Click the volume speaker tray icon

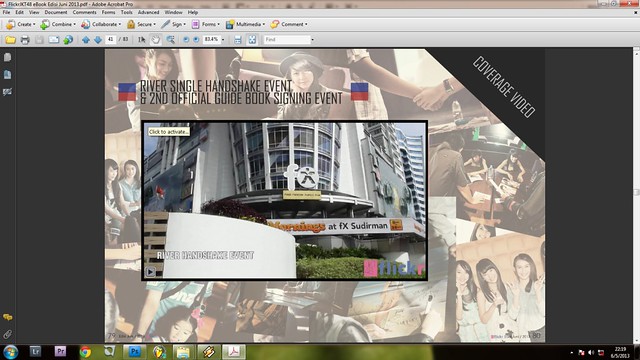coord(591,352)
